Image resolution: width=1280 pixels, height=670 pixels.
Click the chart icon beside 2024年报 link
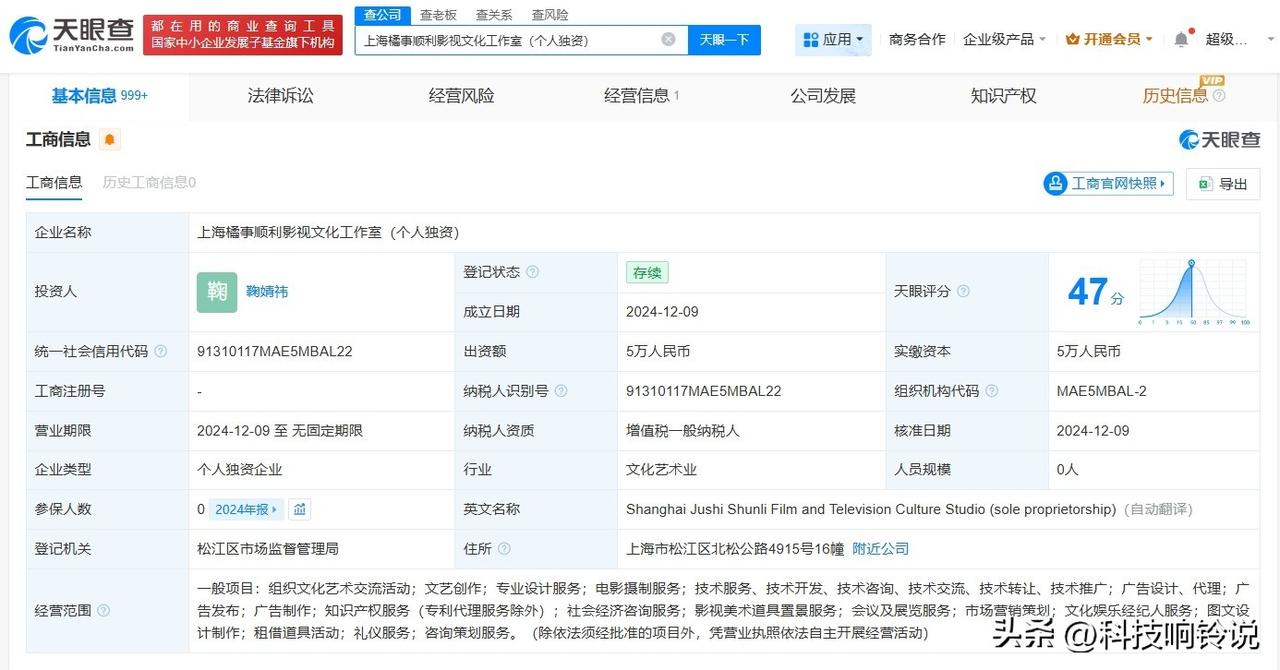tap(299, 509)
